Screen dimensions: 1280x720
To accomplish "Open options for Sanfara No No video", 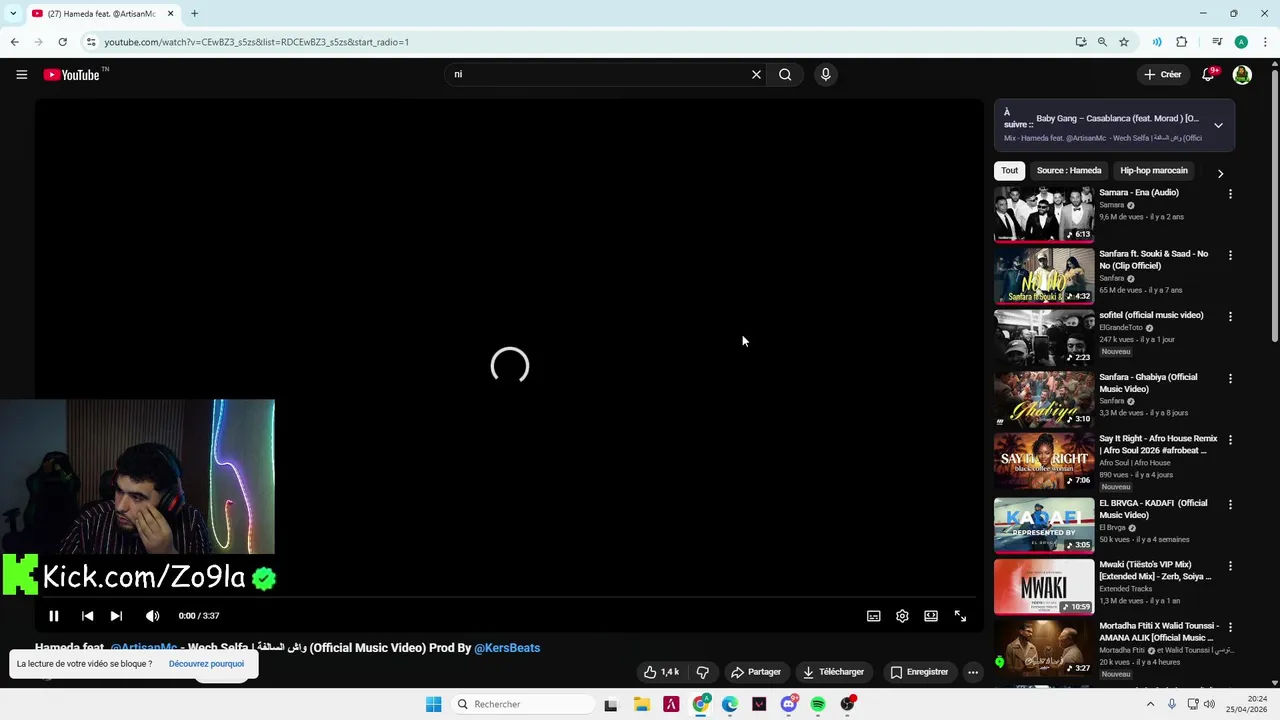I will pos(1230,255).
